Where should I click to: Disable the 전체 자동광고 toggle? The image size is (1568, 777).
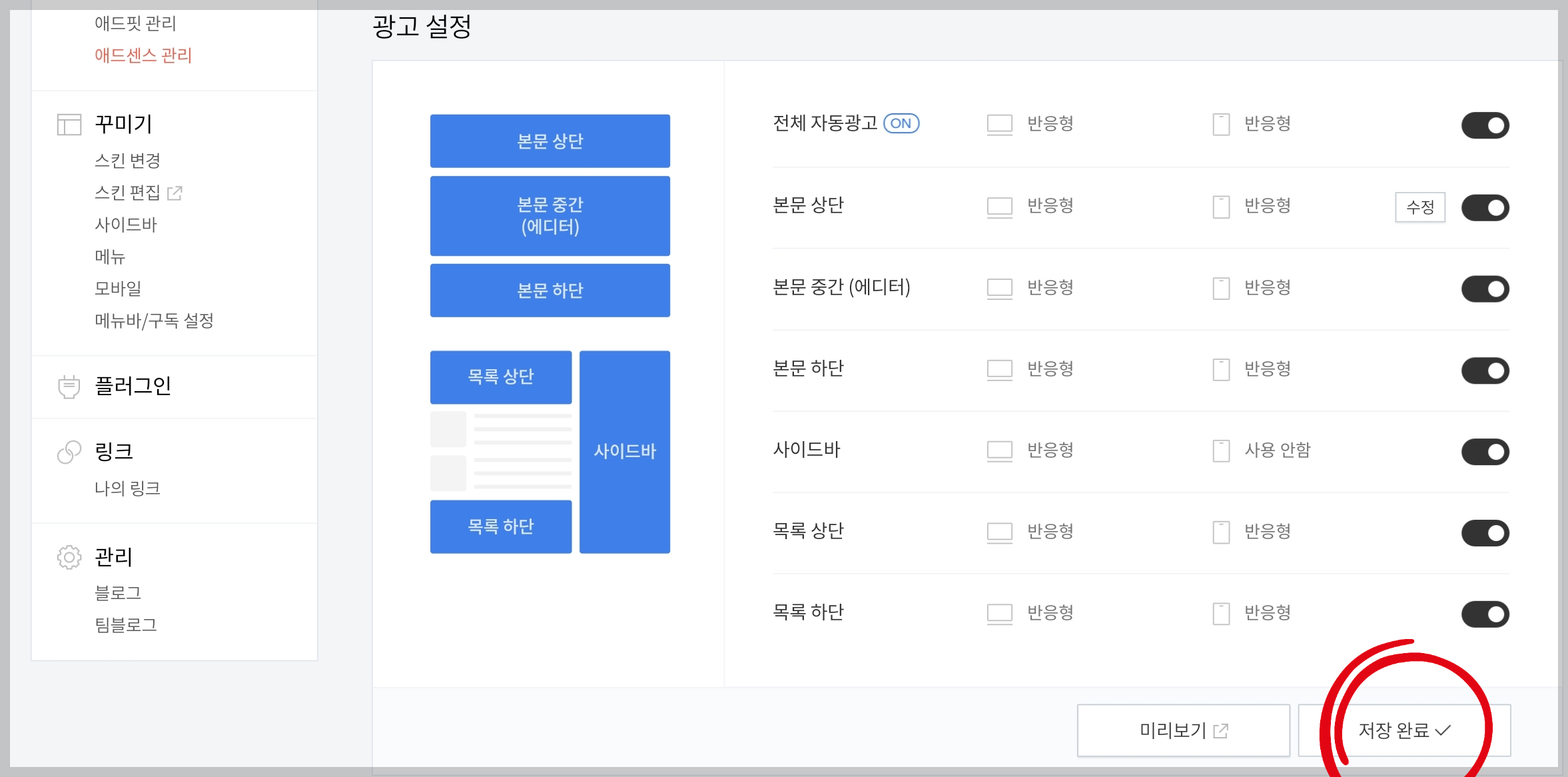pyautogui.click(x=1485, y=125)
